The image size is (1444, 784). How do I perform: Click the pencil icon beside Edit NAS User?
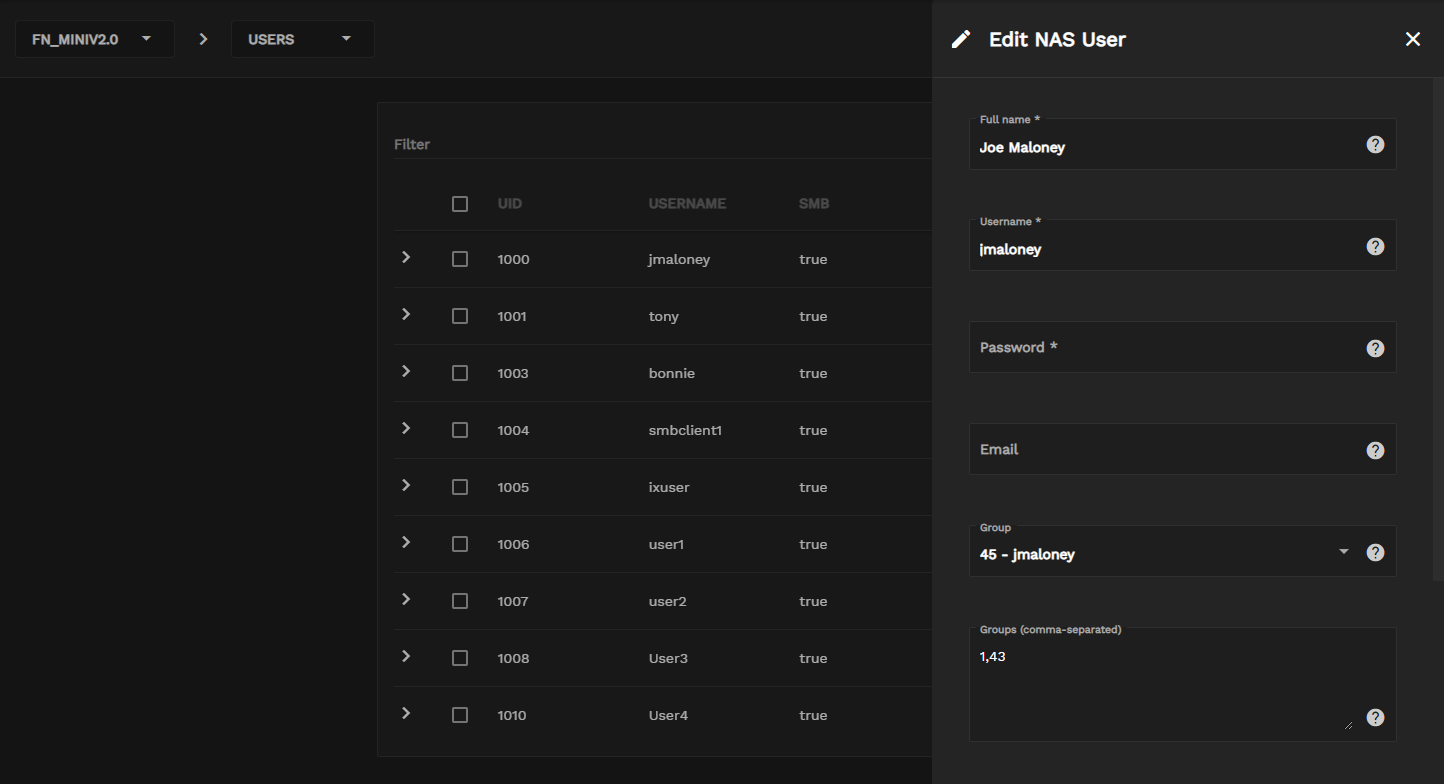coord(961,39)
